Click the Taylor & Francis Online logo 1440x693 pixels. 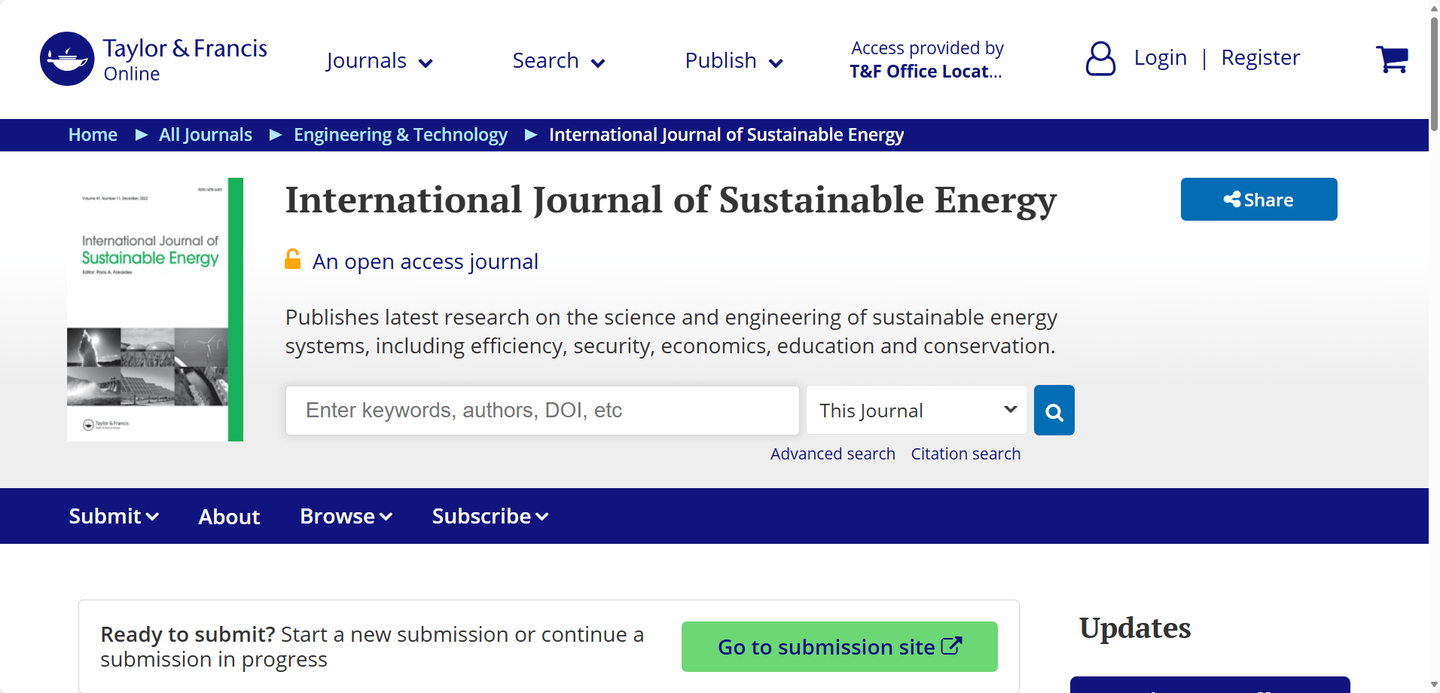coord(152,58)
